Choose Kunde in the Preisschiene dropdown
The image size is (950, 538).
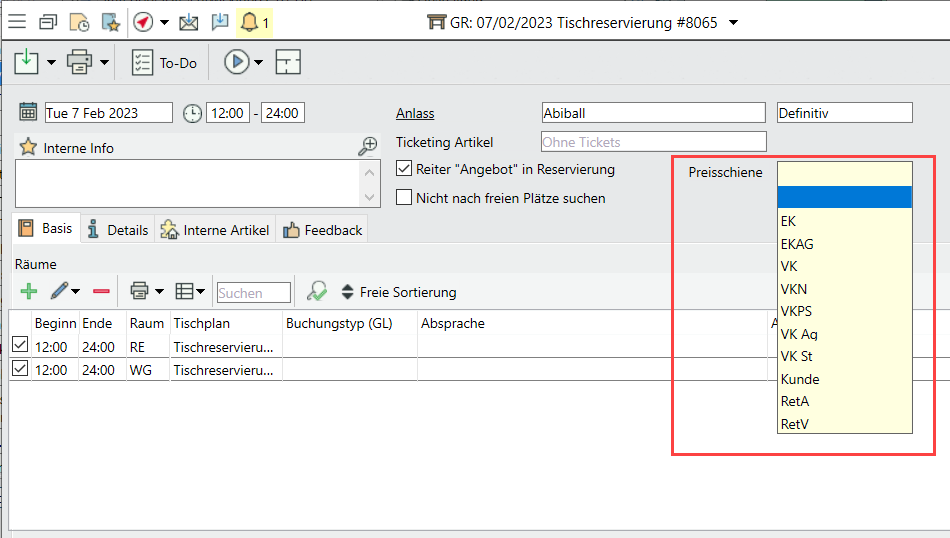pyautogui.click(x=800, y=379)
